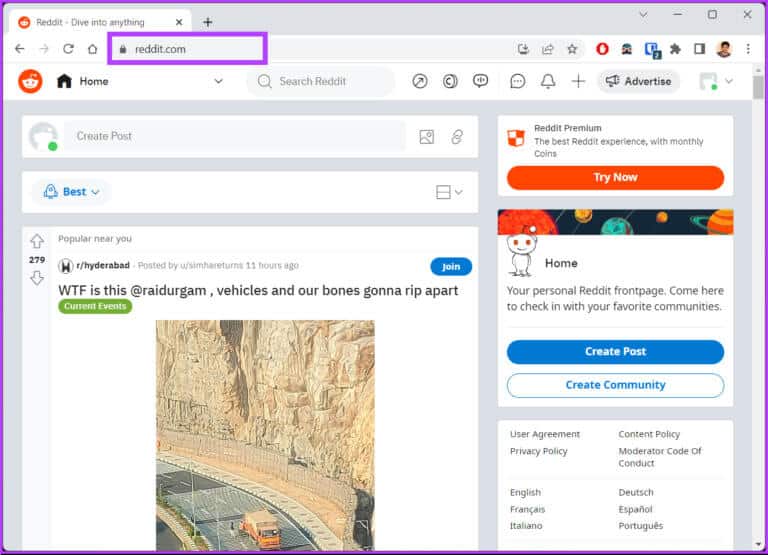Open the Best sort dropdown

72,192
